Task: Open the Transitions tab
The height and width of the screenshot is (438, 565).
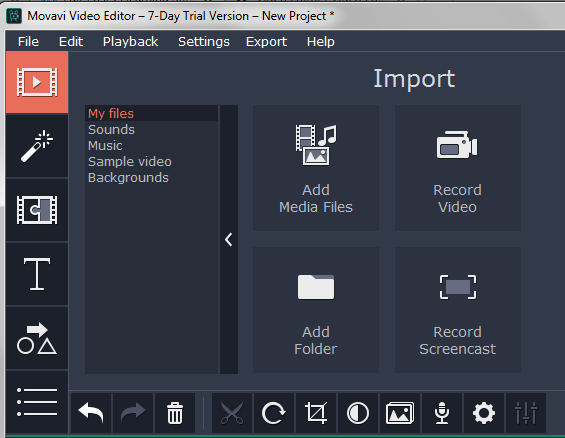Action: 37,210
